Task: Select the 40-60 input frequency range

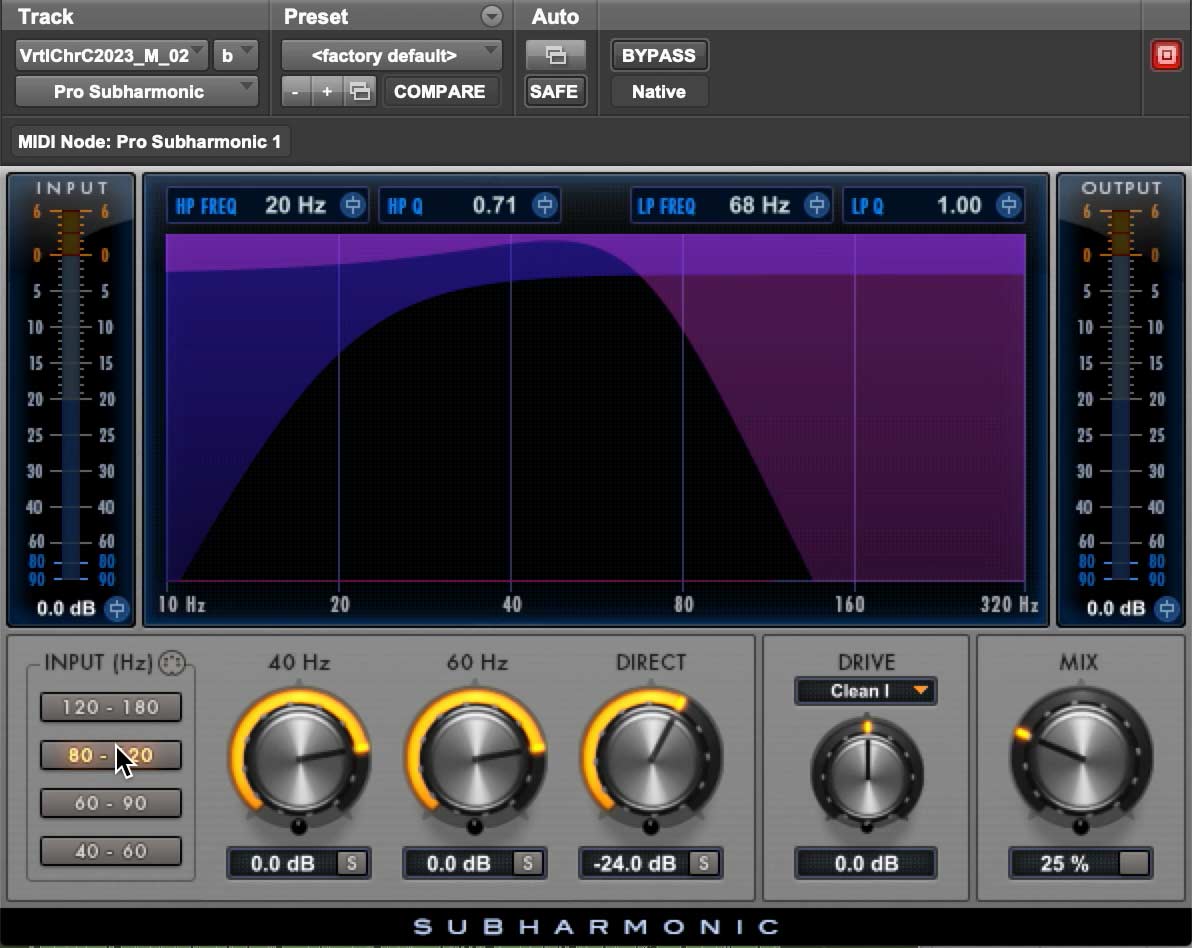Action: click(110, 851)
